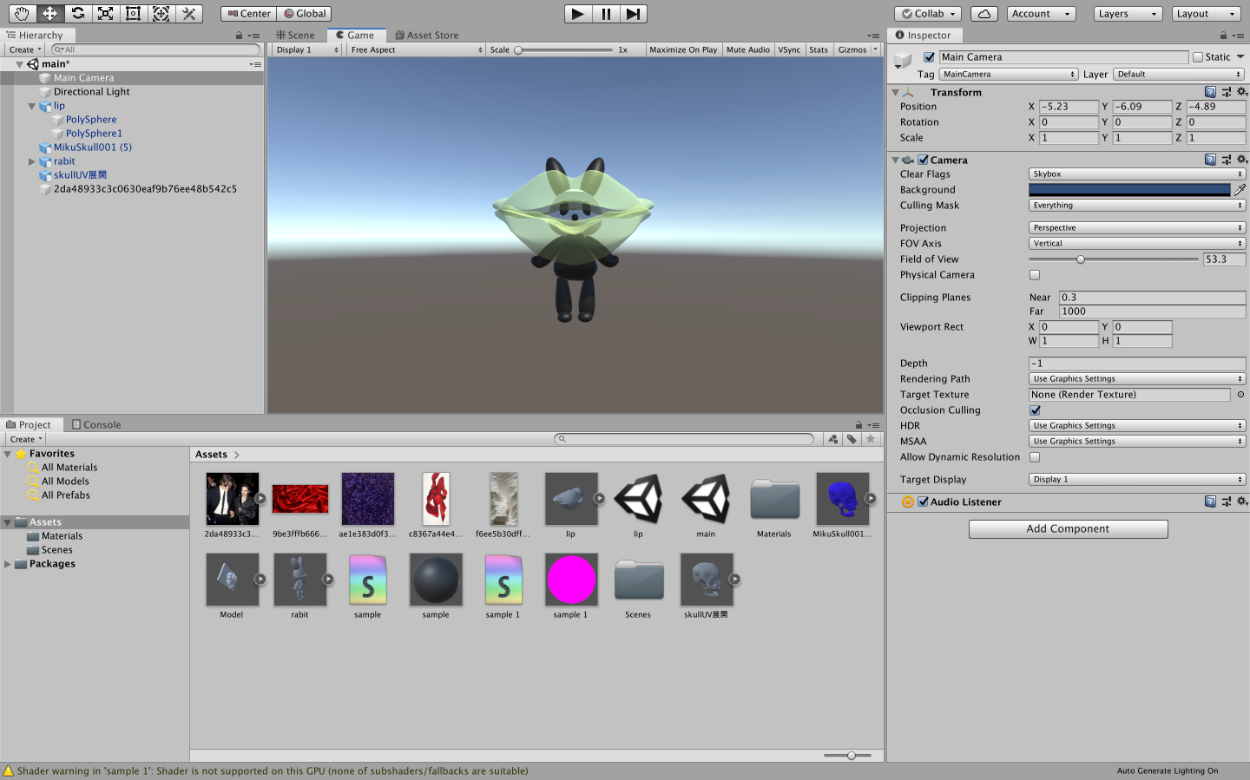
Task: Expand the rabit object in Hierarchy
Action: (x=32, y=161)
